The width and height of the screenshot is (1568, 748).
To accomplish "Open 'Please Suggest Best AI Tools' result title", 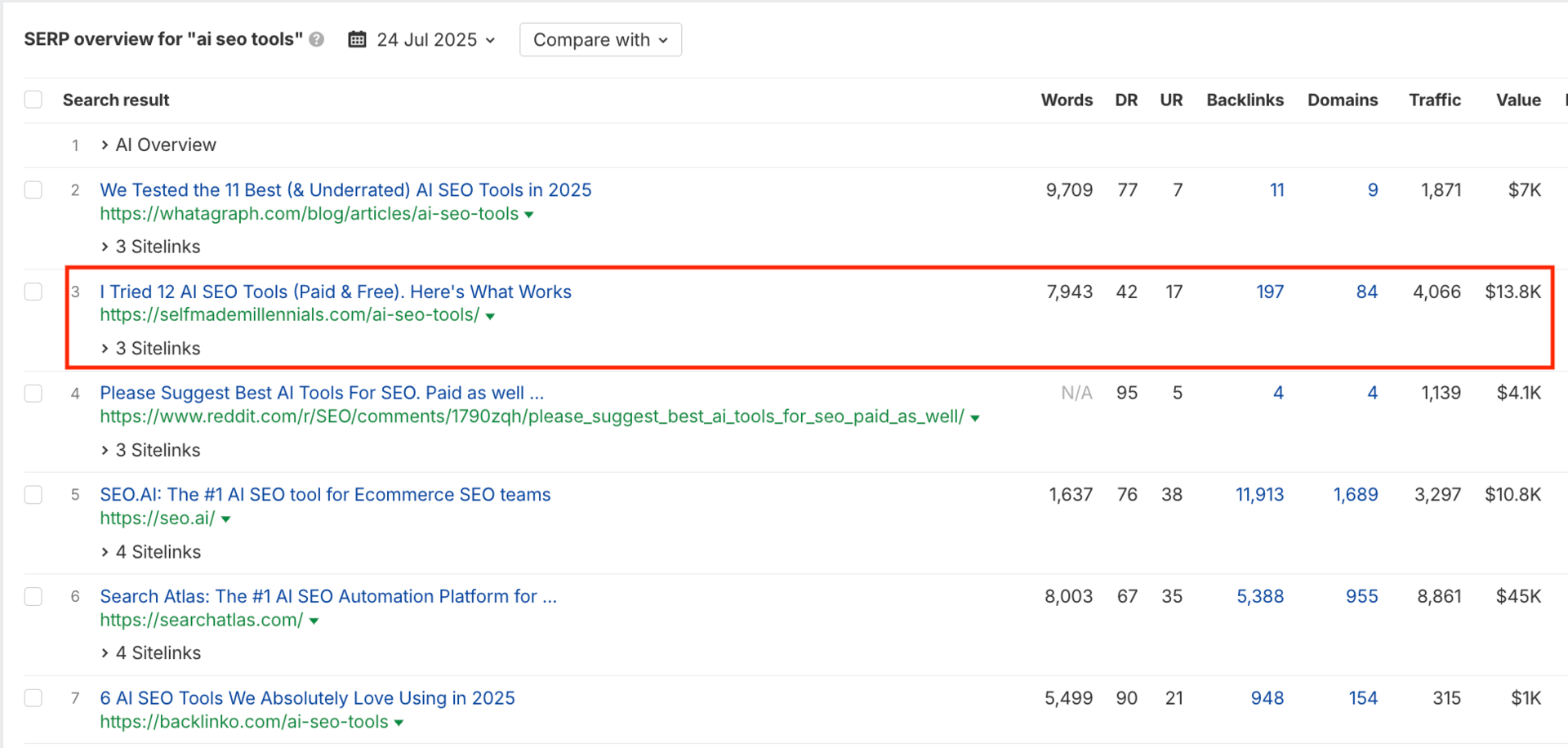I will [322, 393].
